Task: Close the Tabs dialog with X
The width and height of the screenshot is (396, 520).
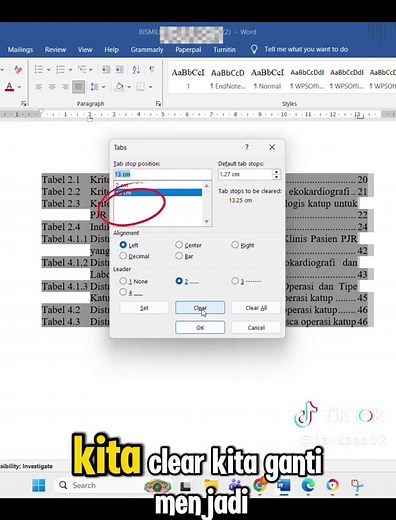Action: (x=272, y=147)
